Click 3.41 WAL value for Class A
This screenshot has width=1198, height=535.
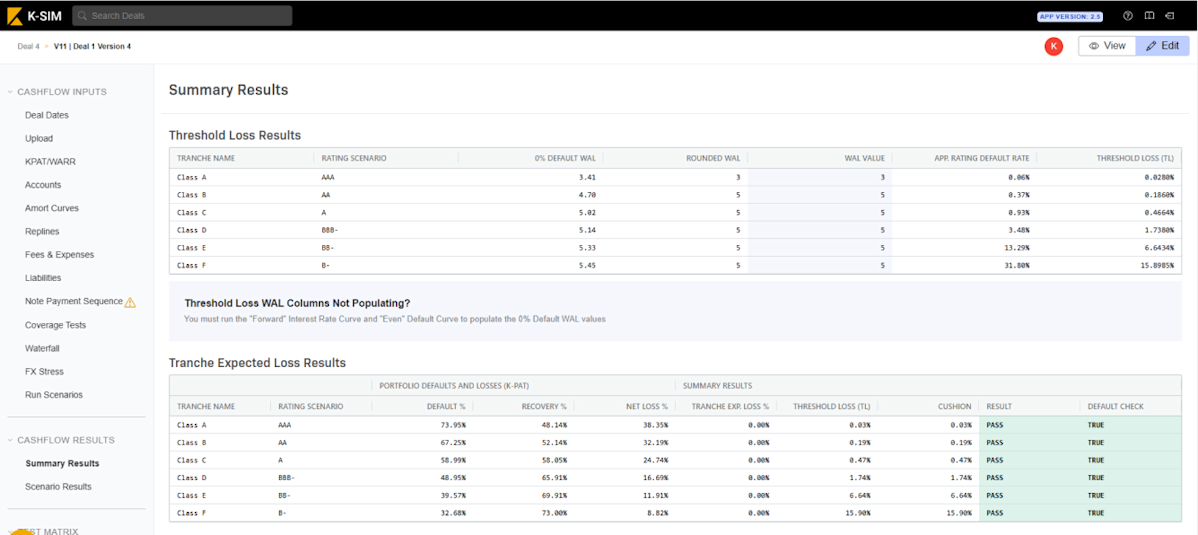pos(588,177)
